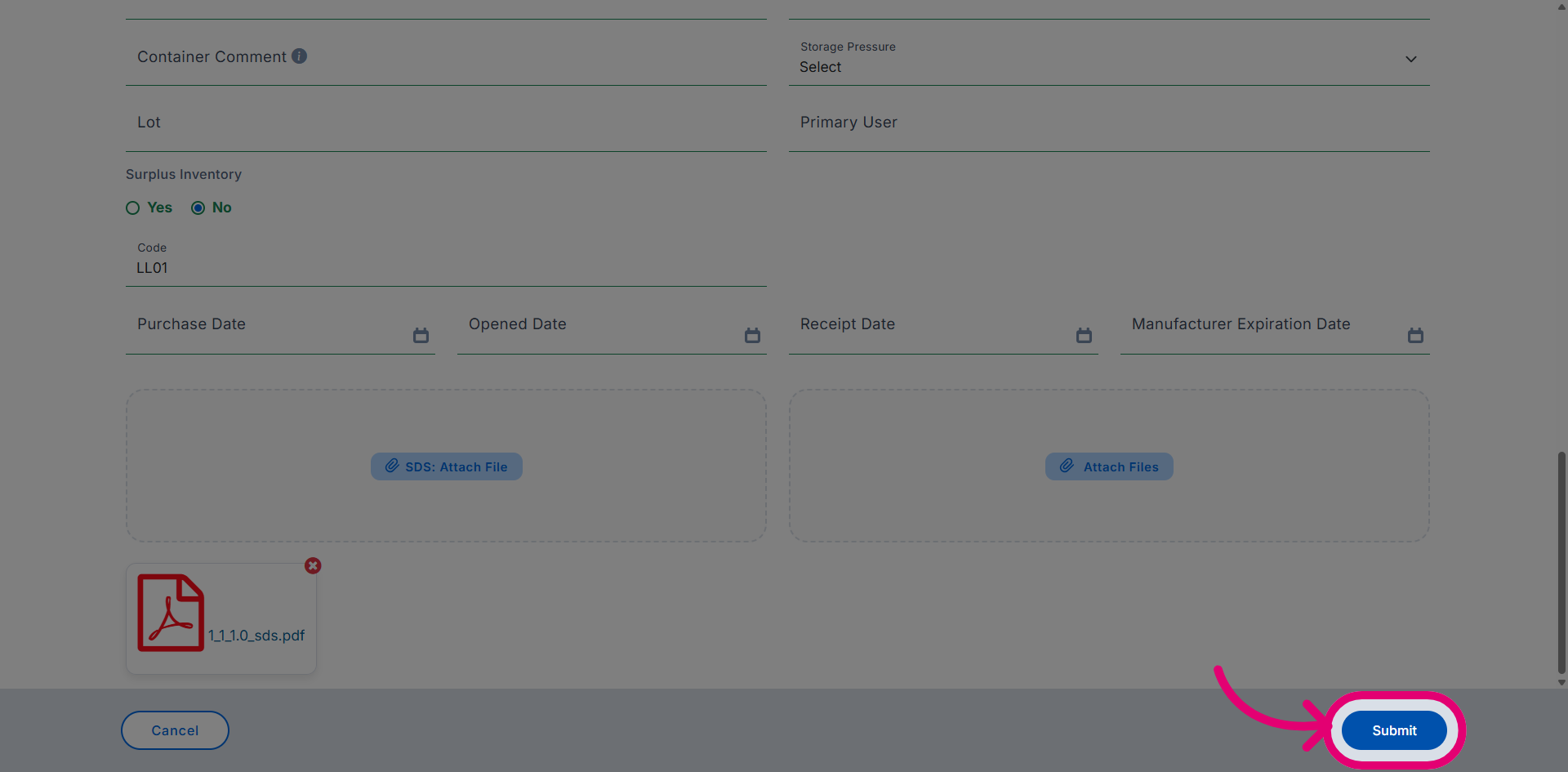Open the Receipt Date calendar picker

(1084, 336)
